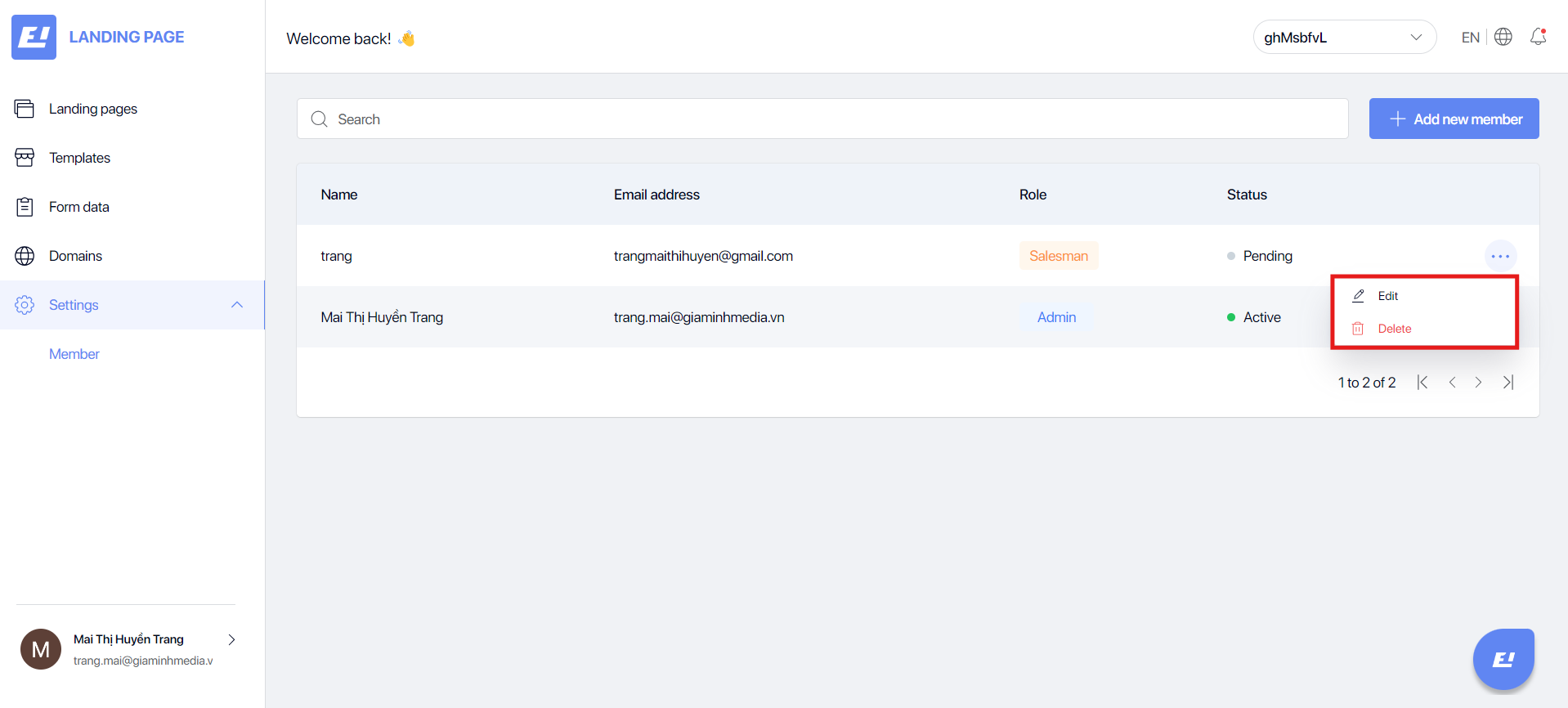Open Domains in the sidebar
Image resolution: width=1568 pixels, height=708 pixels.
coord(75,256)
